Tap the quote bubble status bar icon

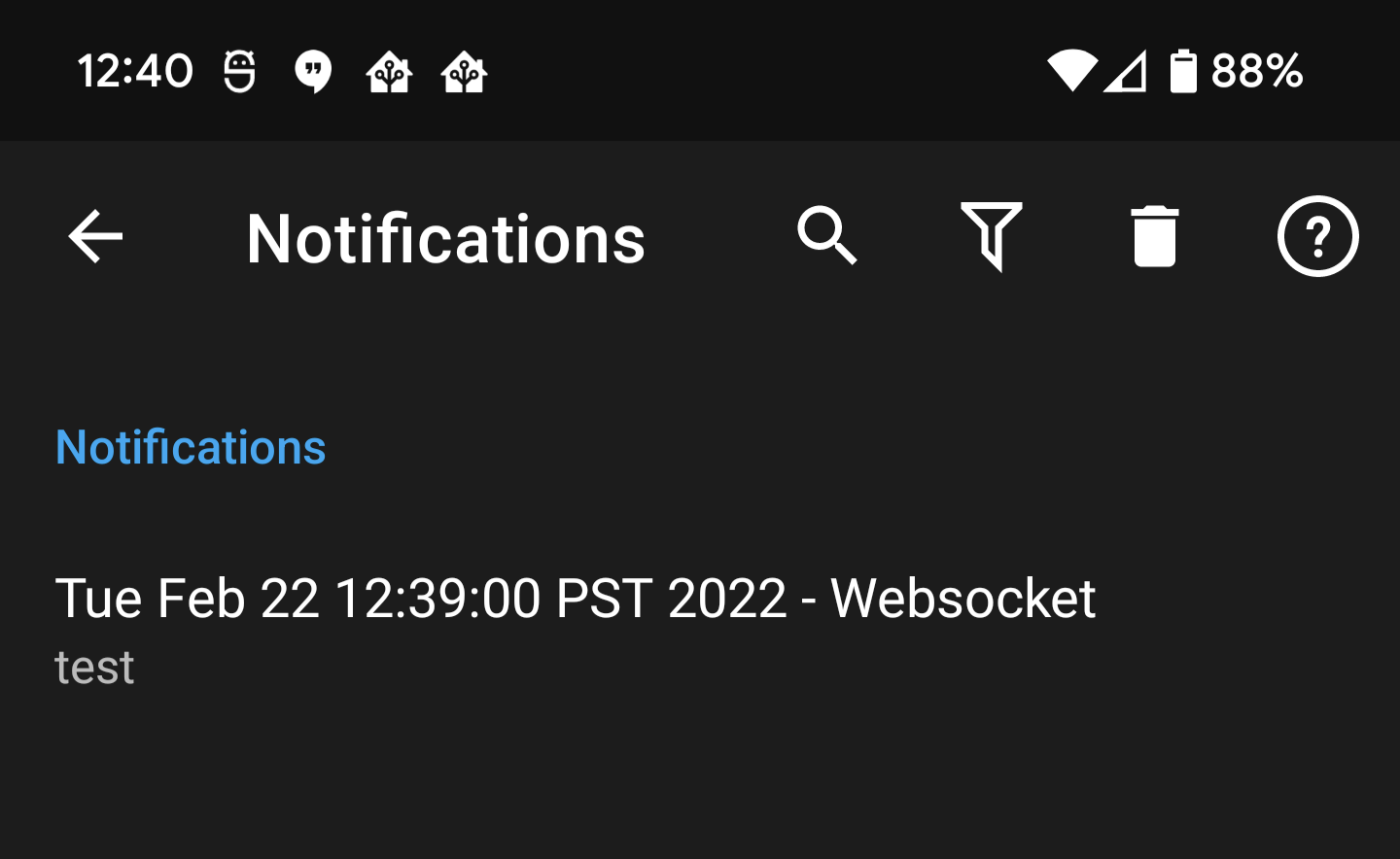tap(313, 71)
